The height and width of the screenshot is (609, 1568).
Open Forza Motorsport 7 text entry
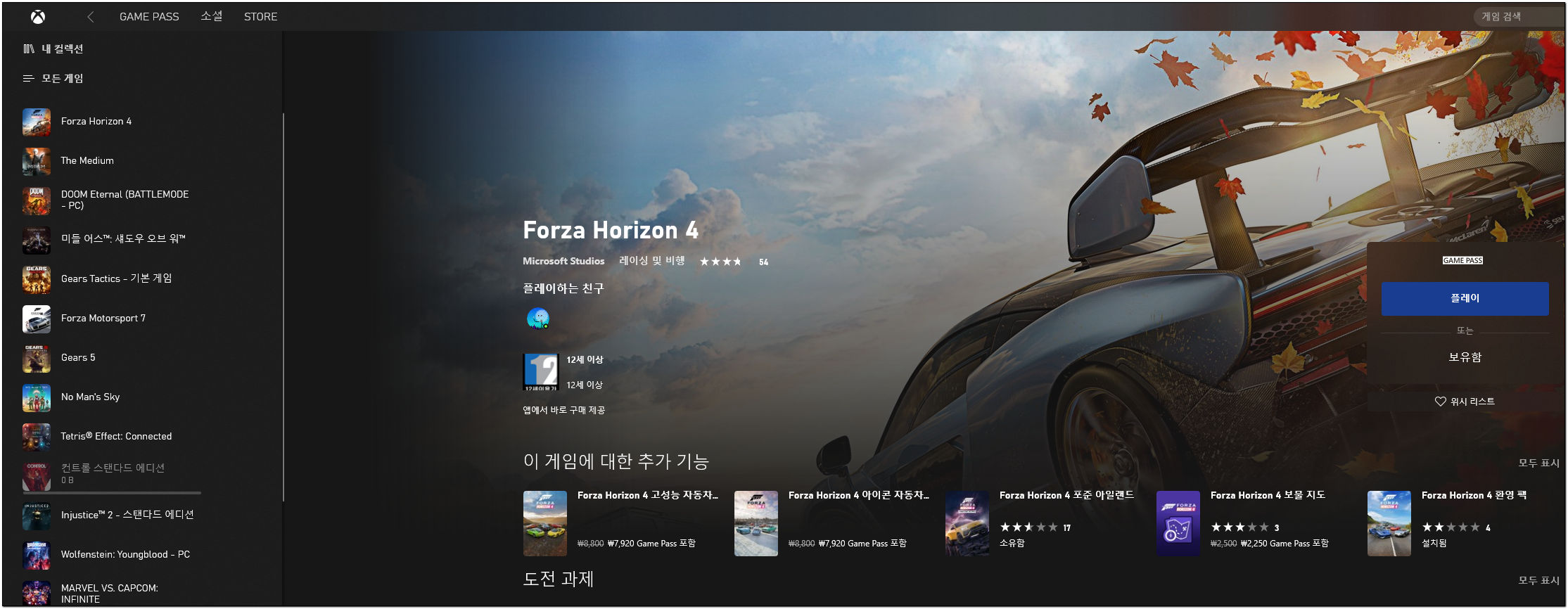point(103,318)
